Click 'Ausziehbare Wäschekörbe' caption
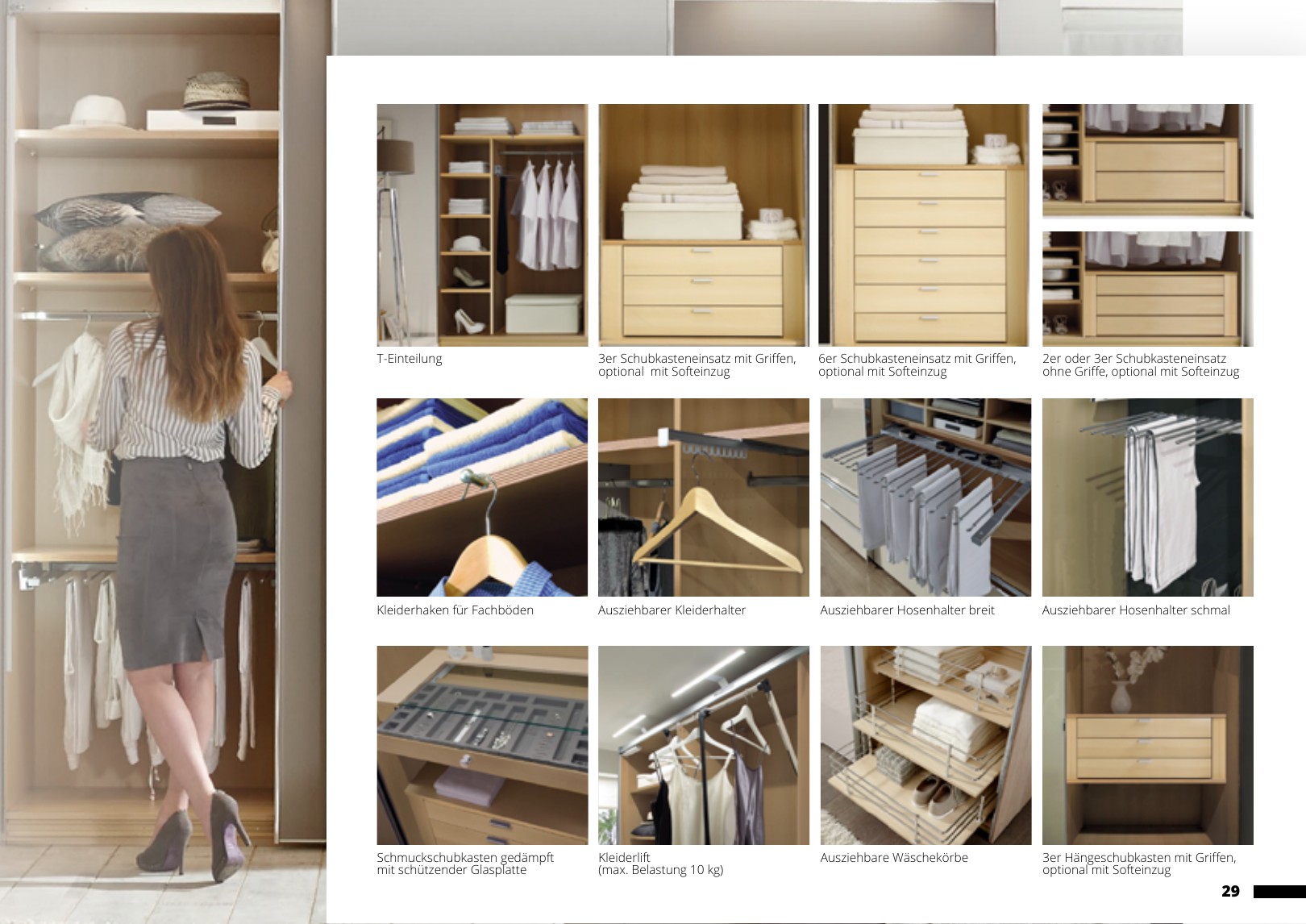This screenshot has width=1306, height=924. 894,858
